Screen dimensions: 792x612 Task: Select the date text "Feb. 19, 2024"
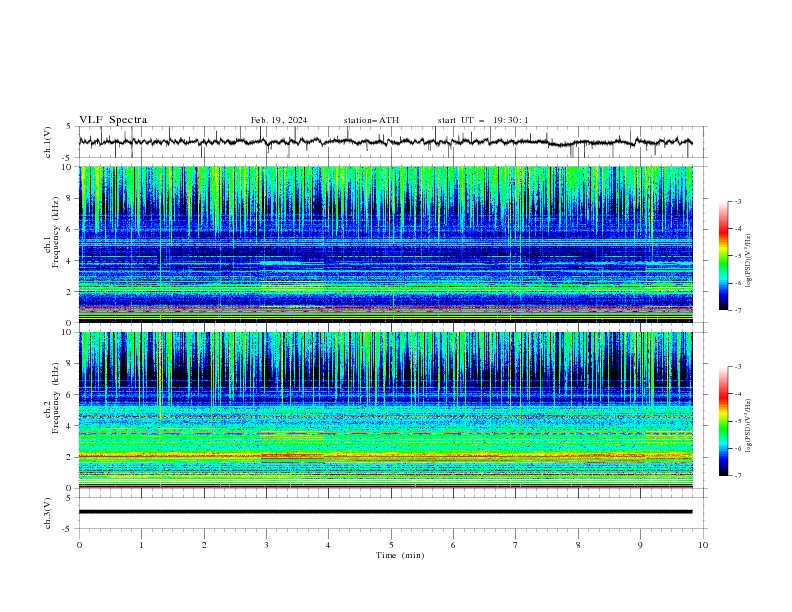point(279,120)
